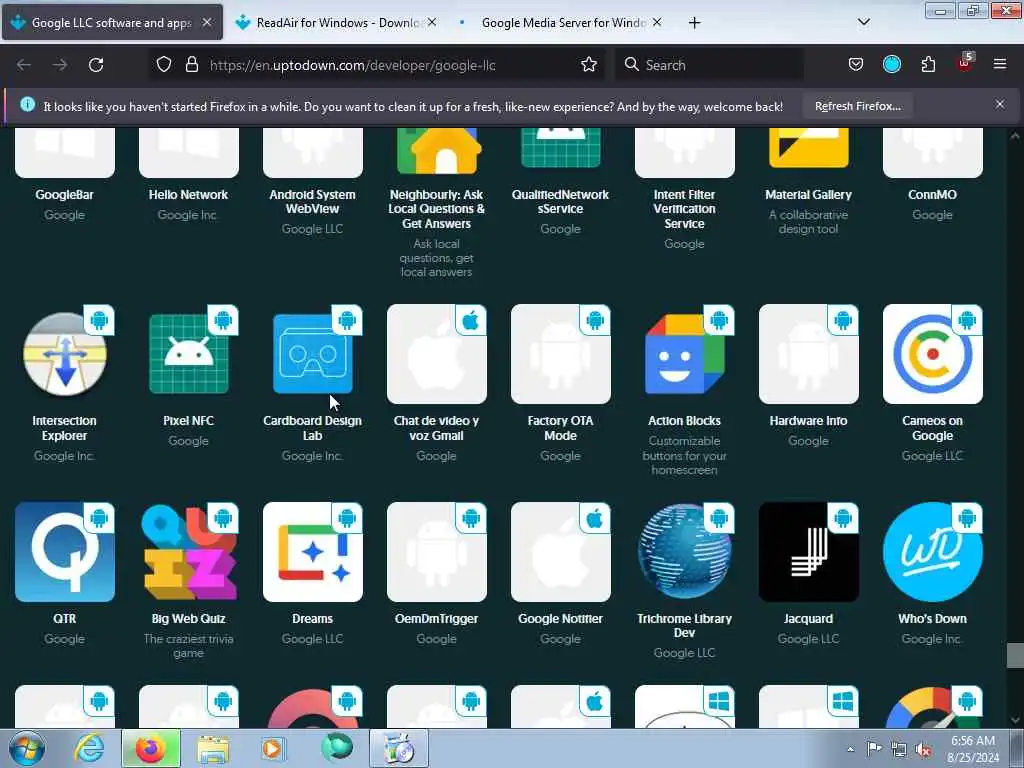This screenshot has width=1024, height=768.
Task: Expand the list all tabs dropdown
Action: [x=863, y=22]
